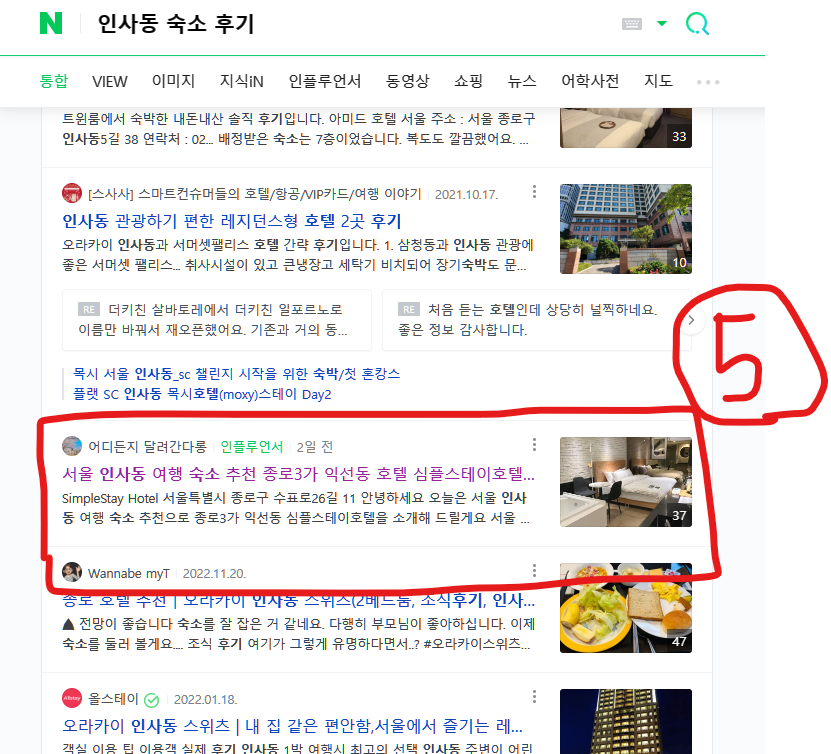Expand more tabs with the three-dot button
The height and width of the screenshot is (754, 831).
[708, 82]
